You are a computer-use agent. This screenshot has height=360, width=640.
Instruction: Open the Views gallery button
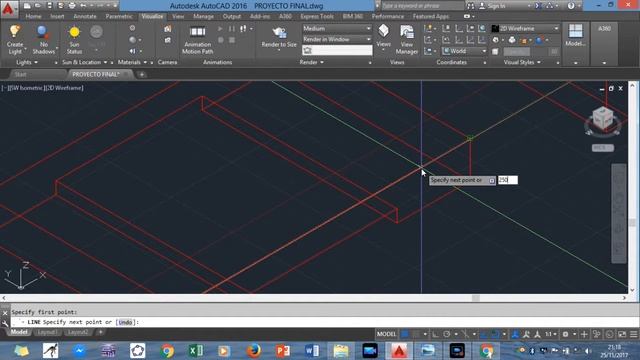tap(384, 36)
